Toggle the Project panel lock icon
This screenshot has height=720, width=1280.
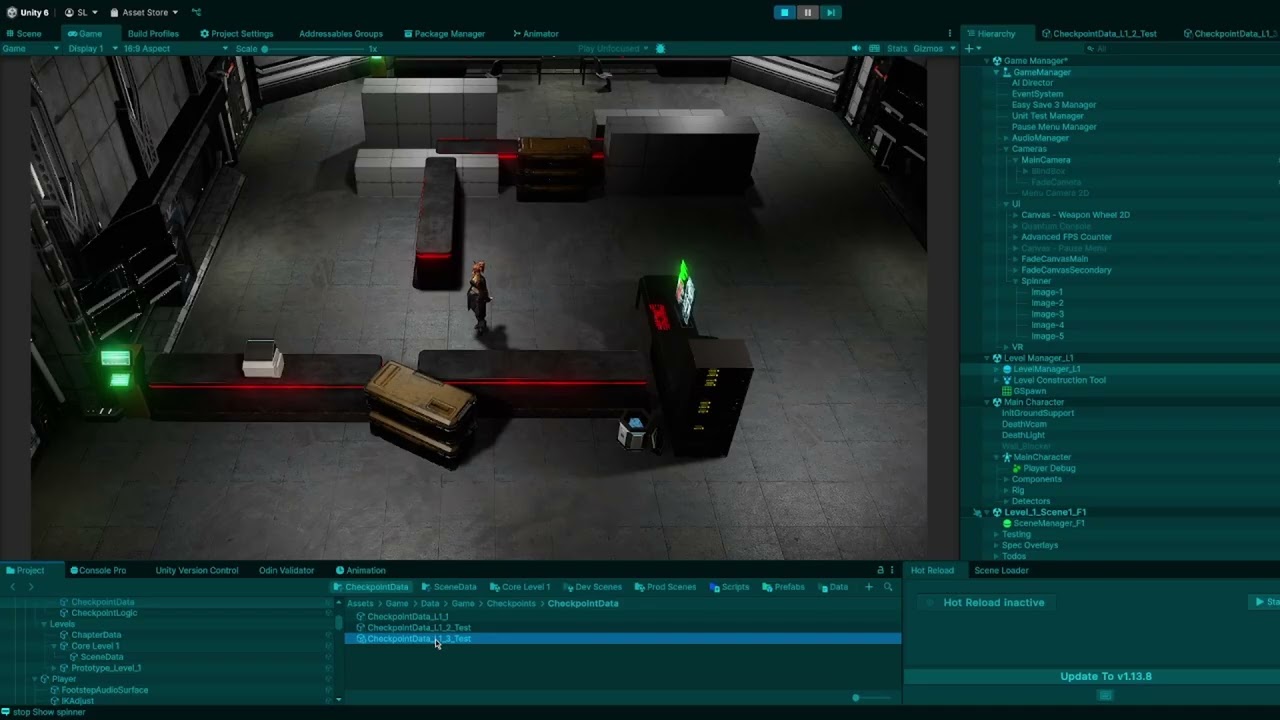[x=880, y=570]
